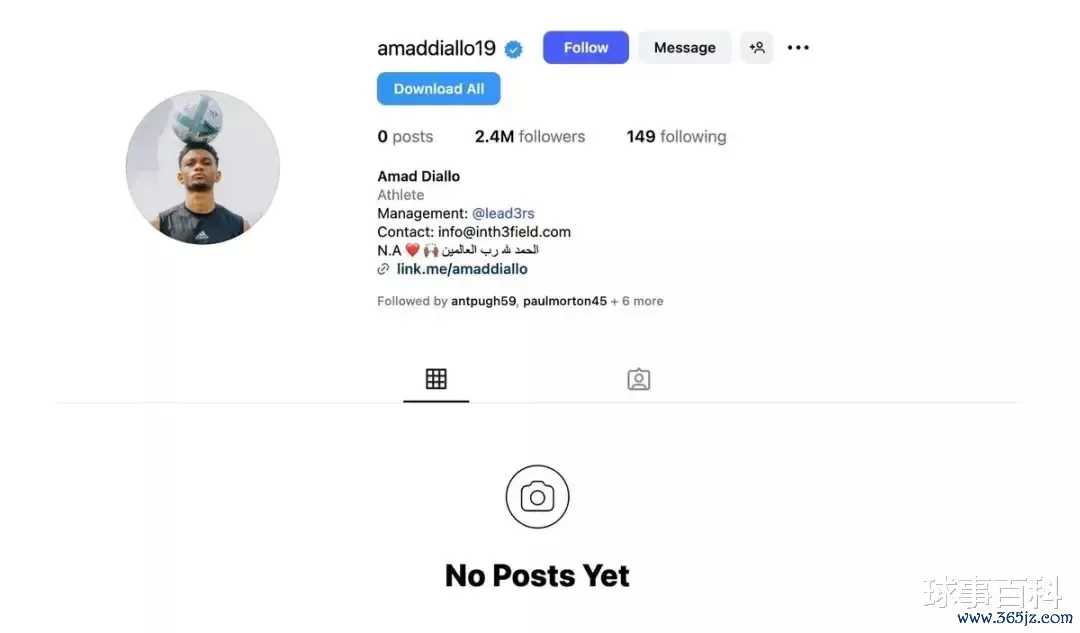Click the chain link icon in bio
1080x633 pixels.
pos(383,269)
